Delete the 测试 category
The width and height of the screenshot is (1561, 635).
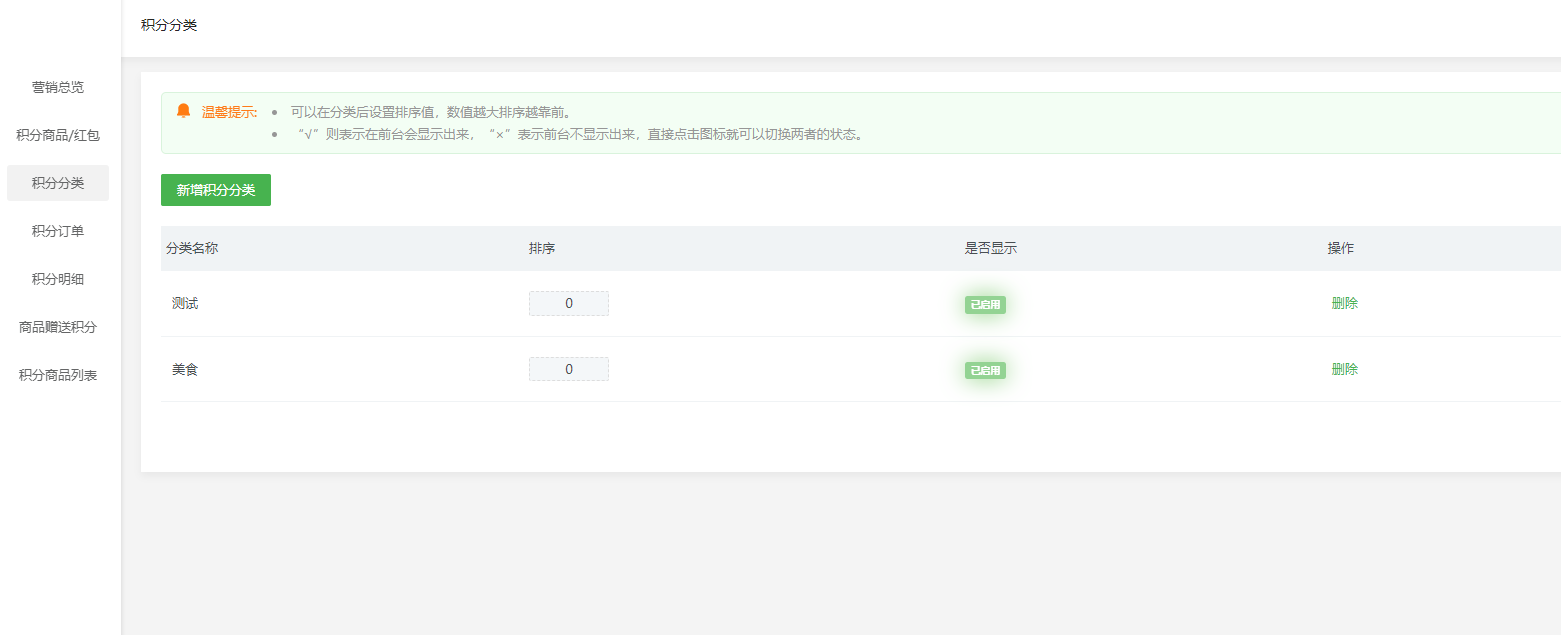[1344, 303]
